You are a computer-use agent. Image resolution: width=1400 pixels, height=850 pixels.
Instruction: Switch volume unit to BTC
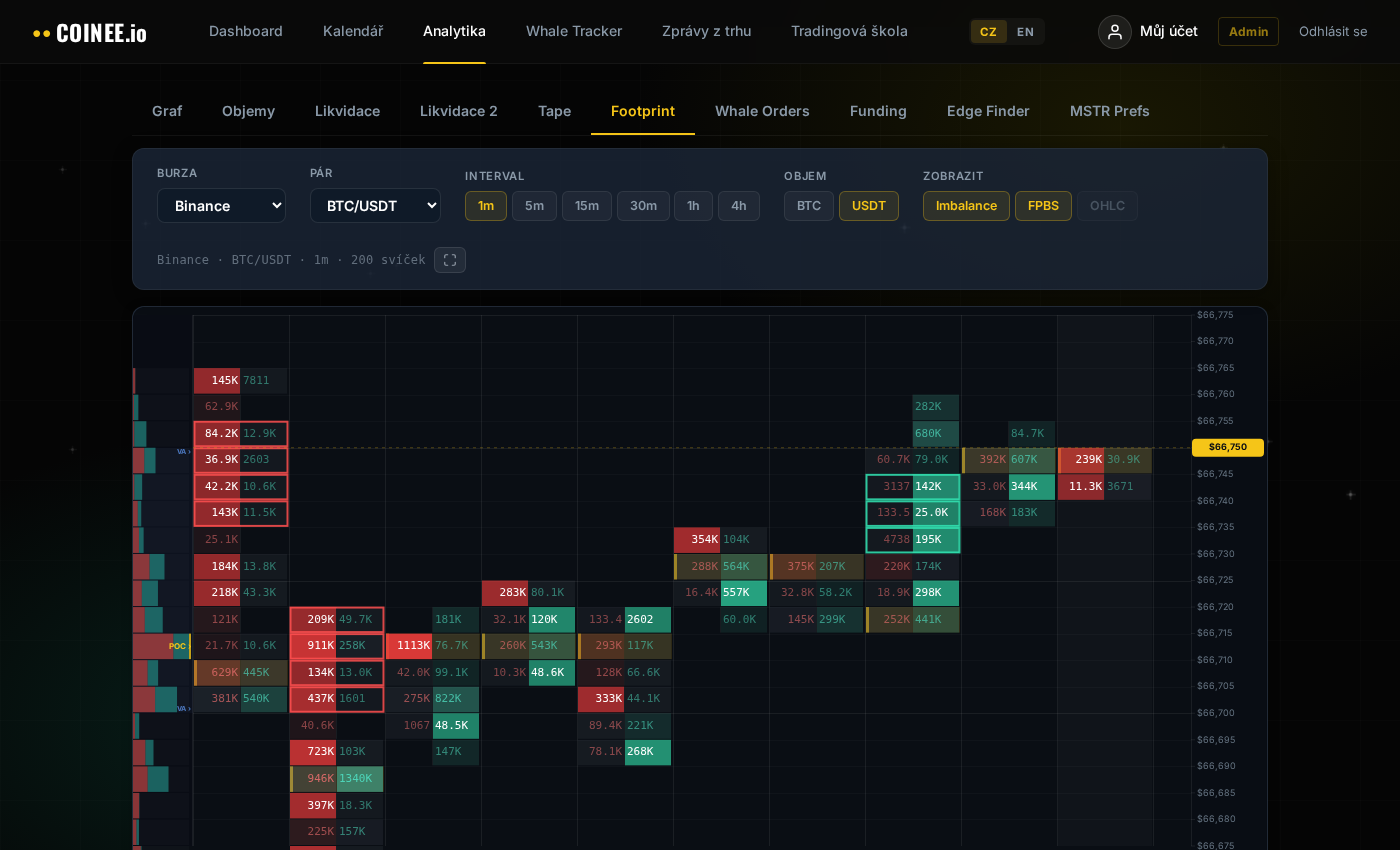click(808, 205)
